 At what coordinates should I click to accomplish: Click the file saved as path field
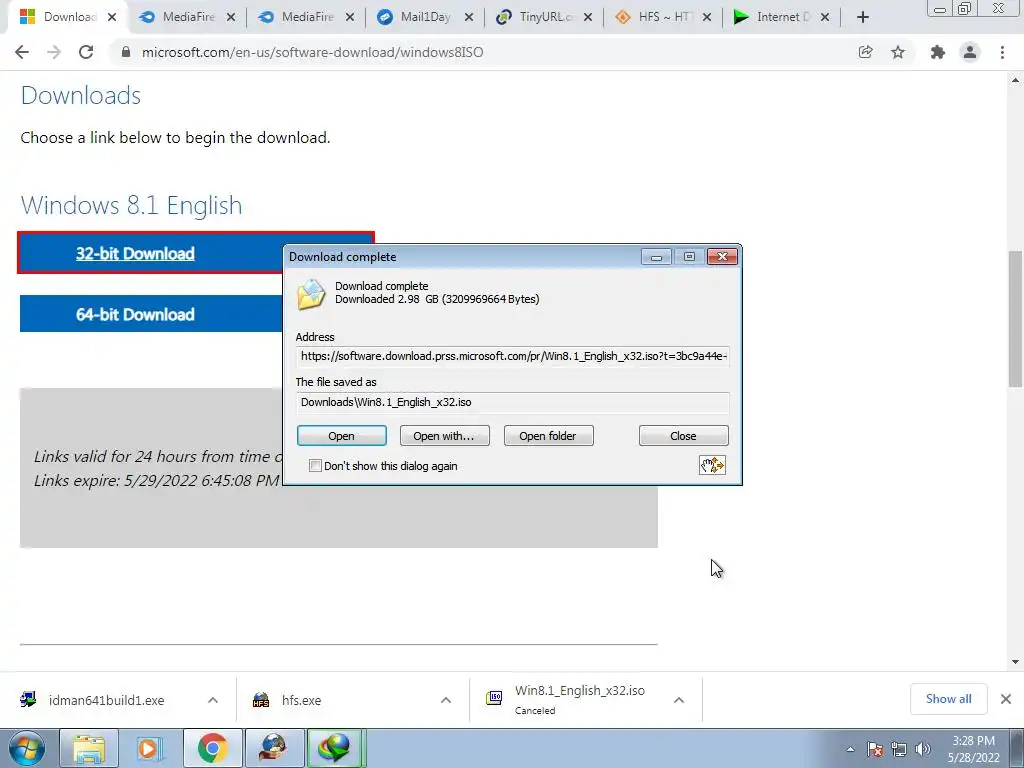coord(513,402)
